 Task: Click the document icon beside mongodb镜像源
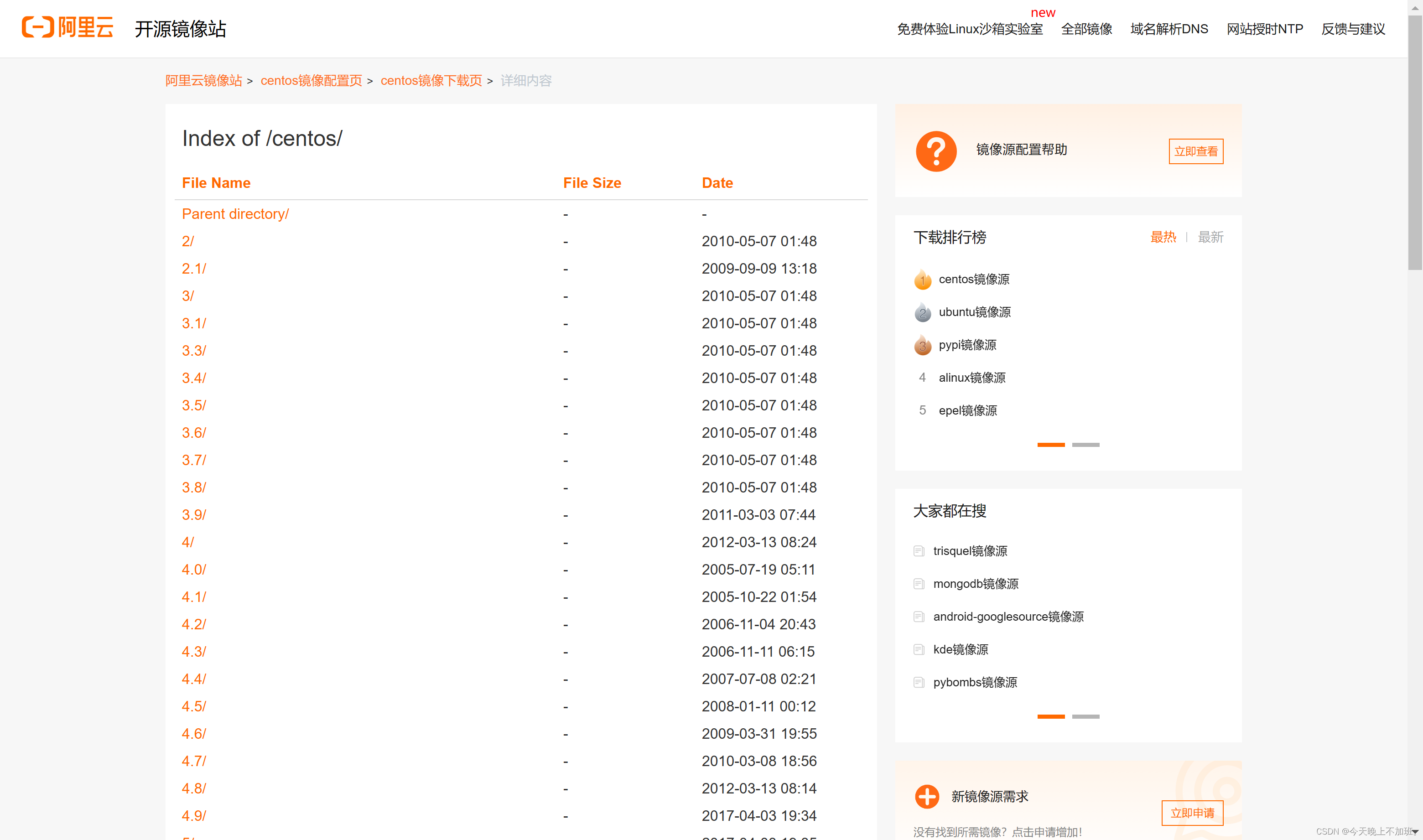click(919, 584)
